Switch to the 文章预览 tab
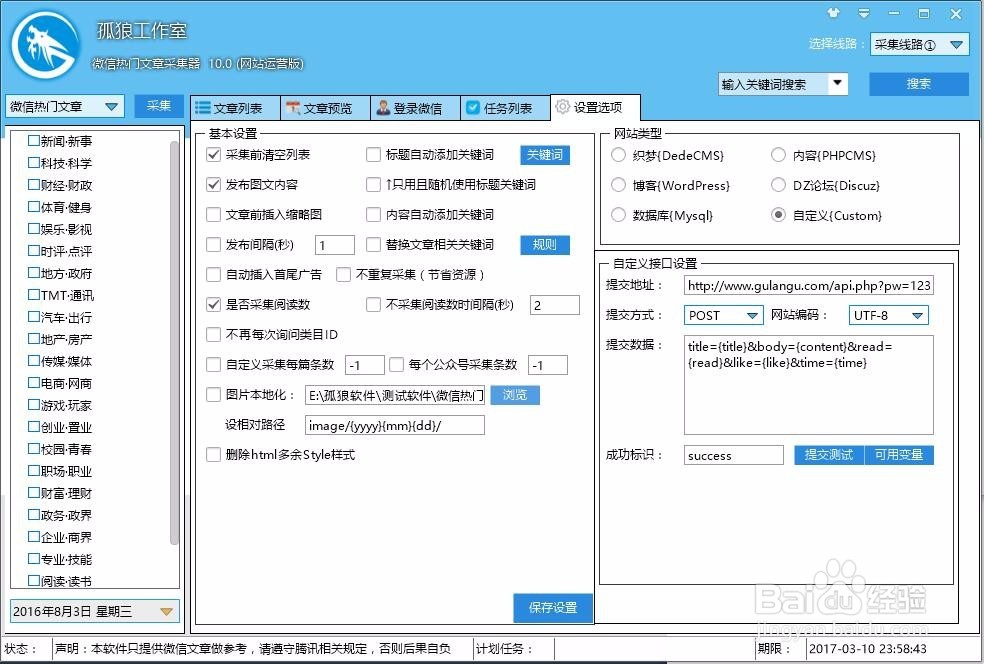This screenshot has width=984, height=664. point(324,108)
